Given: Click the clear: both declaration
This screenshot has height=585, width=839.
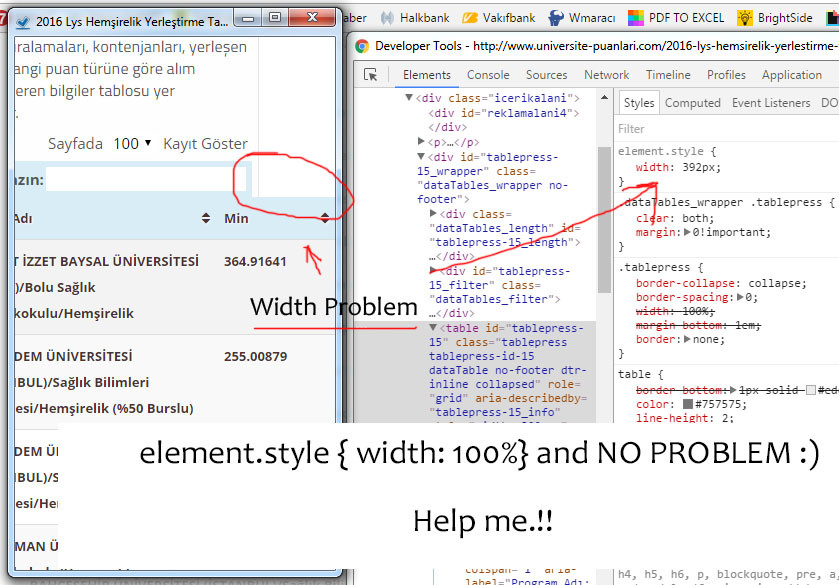Looking at the screenshot, I should tap(675, 218).
